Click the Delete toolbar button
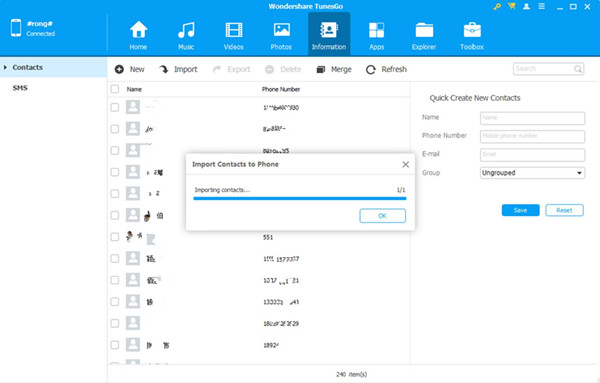The image size is (600, 383). tap(283, 69)
